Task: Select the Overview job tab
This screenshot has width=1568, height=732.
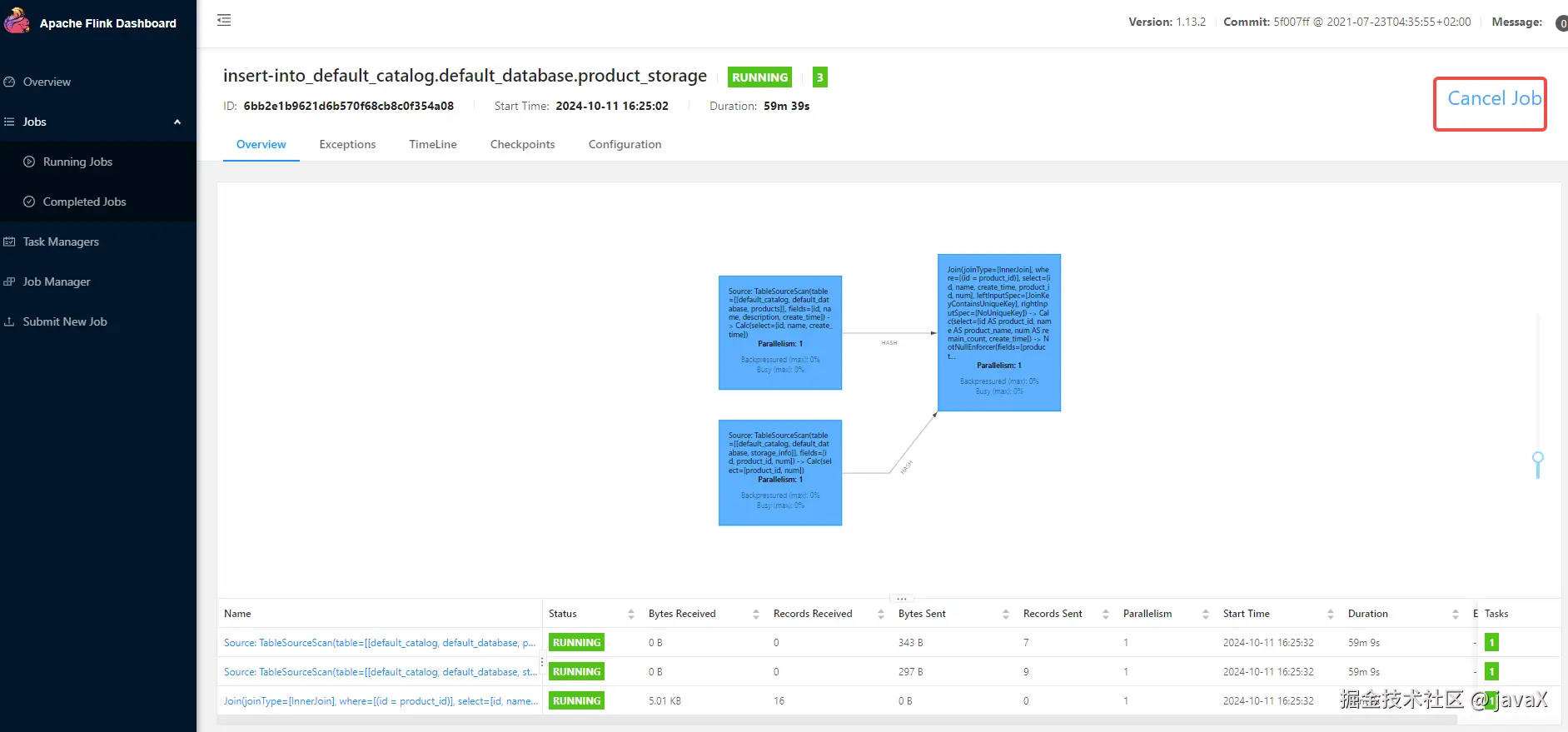Action: point(261,144)
